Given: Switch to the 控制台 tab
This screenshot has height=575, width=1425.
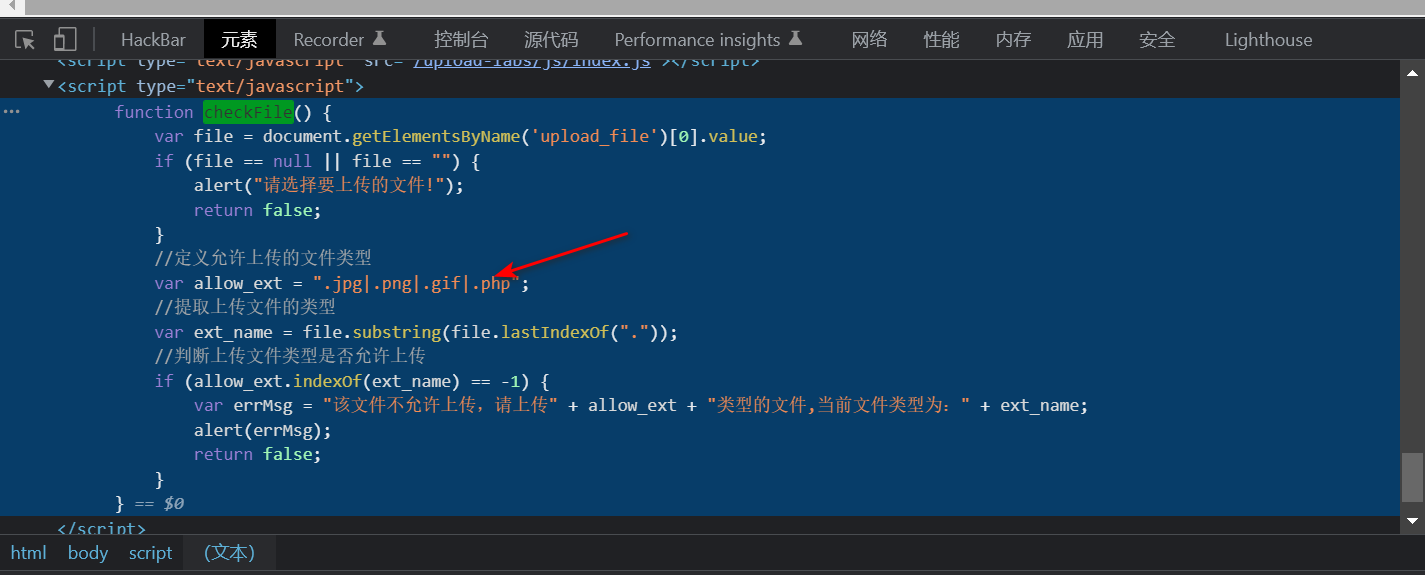Looking at the screenshot, I should click(x=461, y=40).
